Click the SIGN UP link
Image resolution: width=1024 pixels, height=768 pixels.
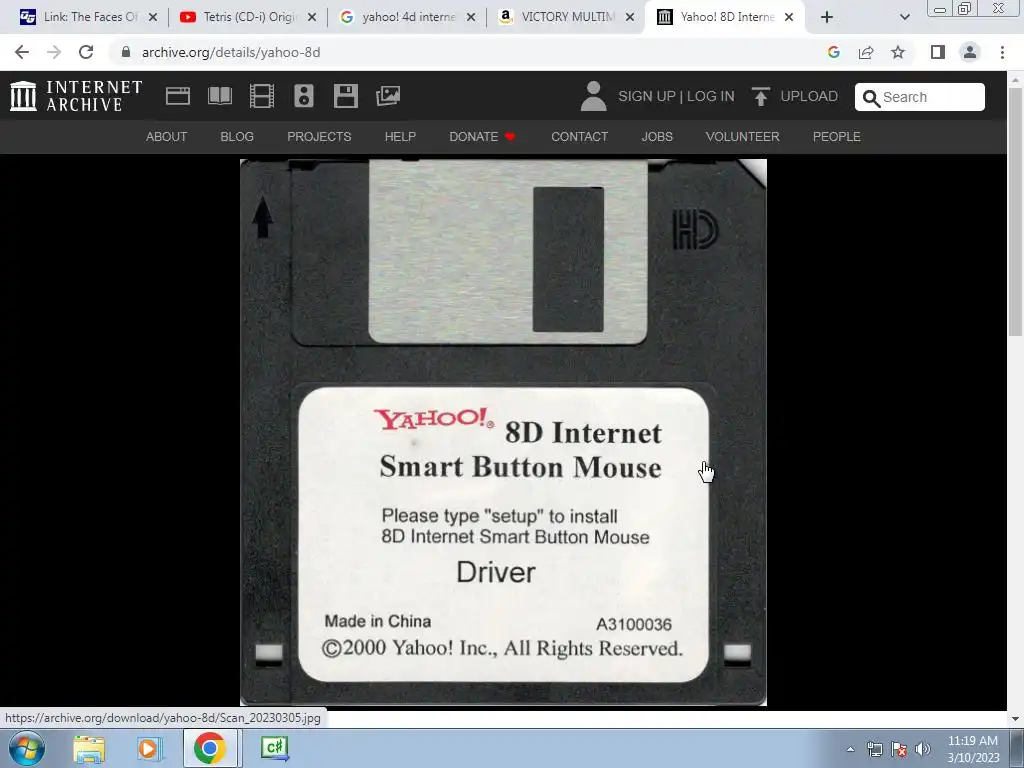(647, 96)
